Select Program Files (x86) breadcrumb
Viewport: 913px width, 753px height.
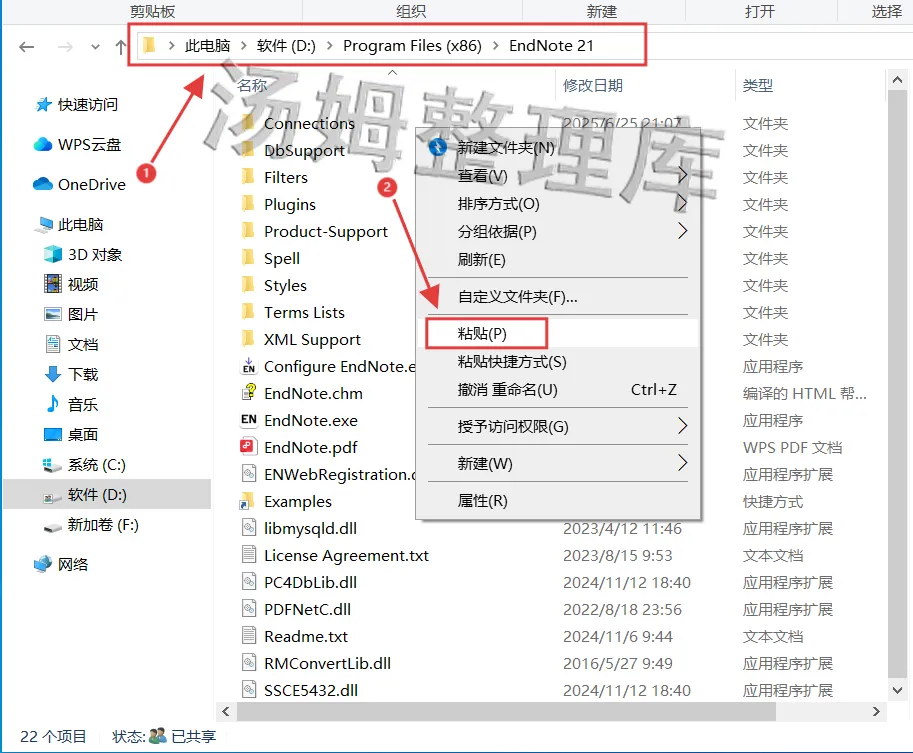coord(412,45)
